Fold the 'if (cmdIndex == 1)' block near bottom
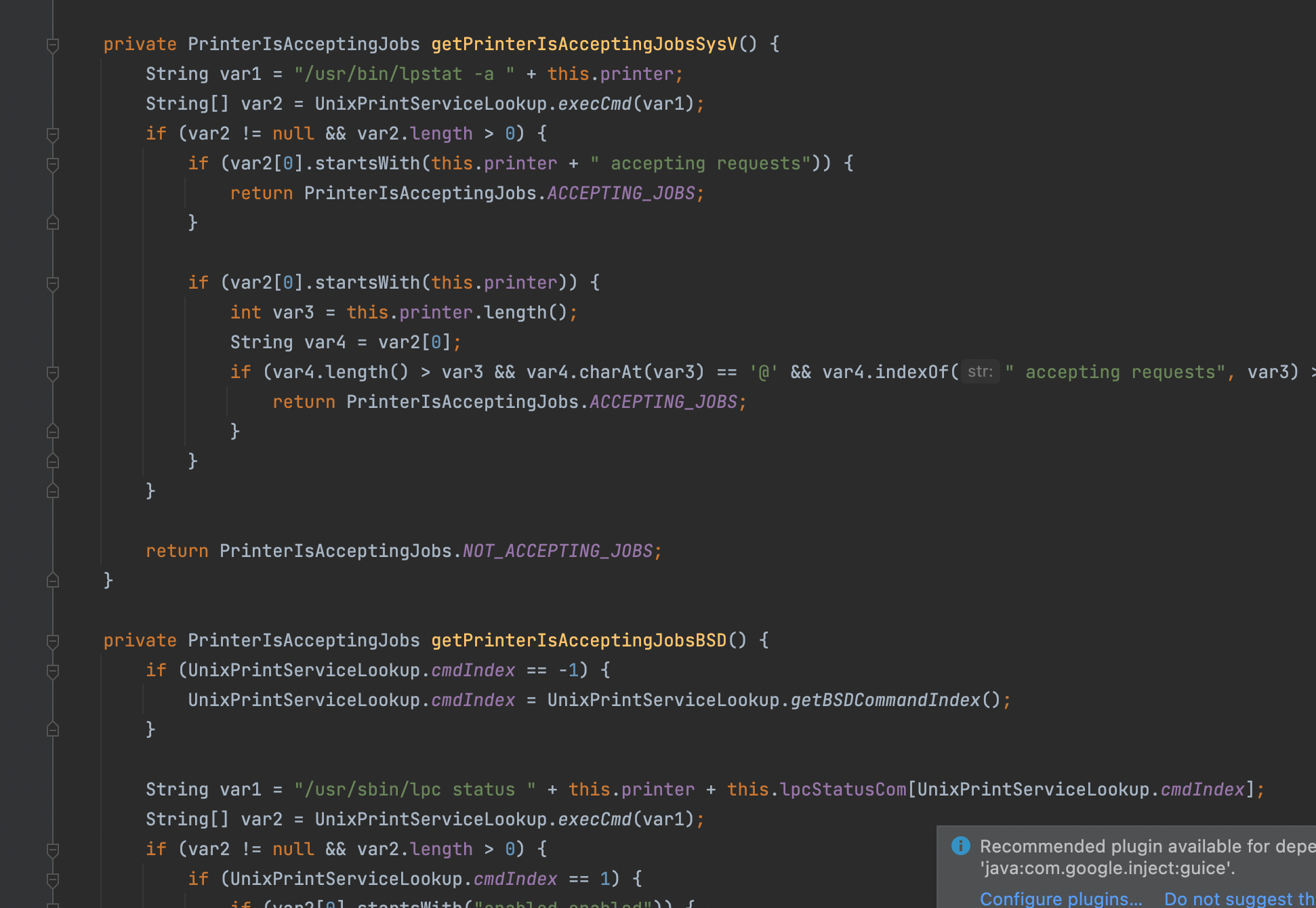Screen dimensions: 1316x908 click(53, 880)
